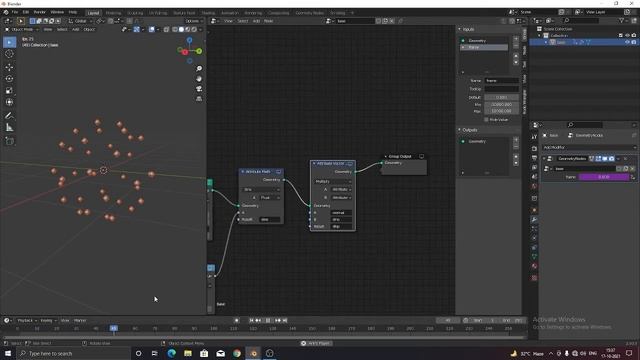Image resolution: width=640 pixels, height=360 pixels.
Task: Open the Modifier properties wrench tab
Action: [x=534, y=220]
